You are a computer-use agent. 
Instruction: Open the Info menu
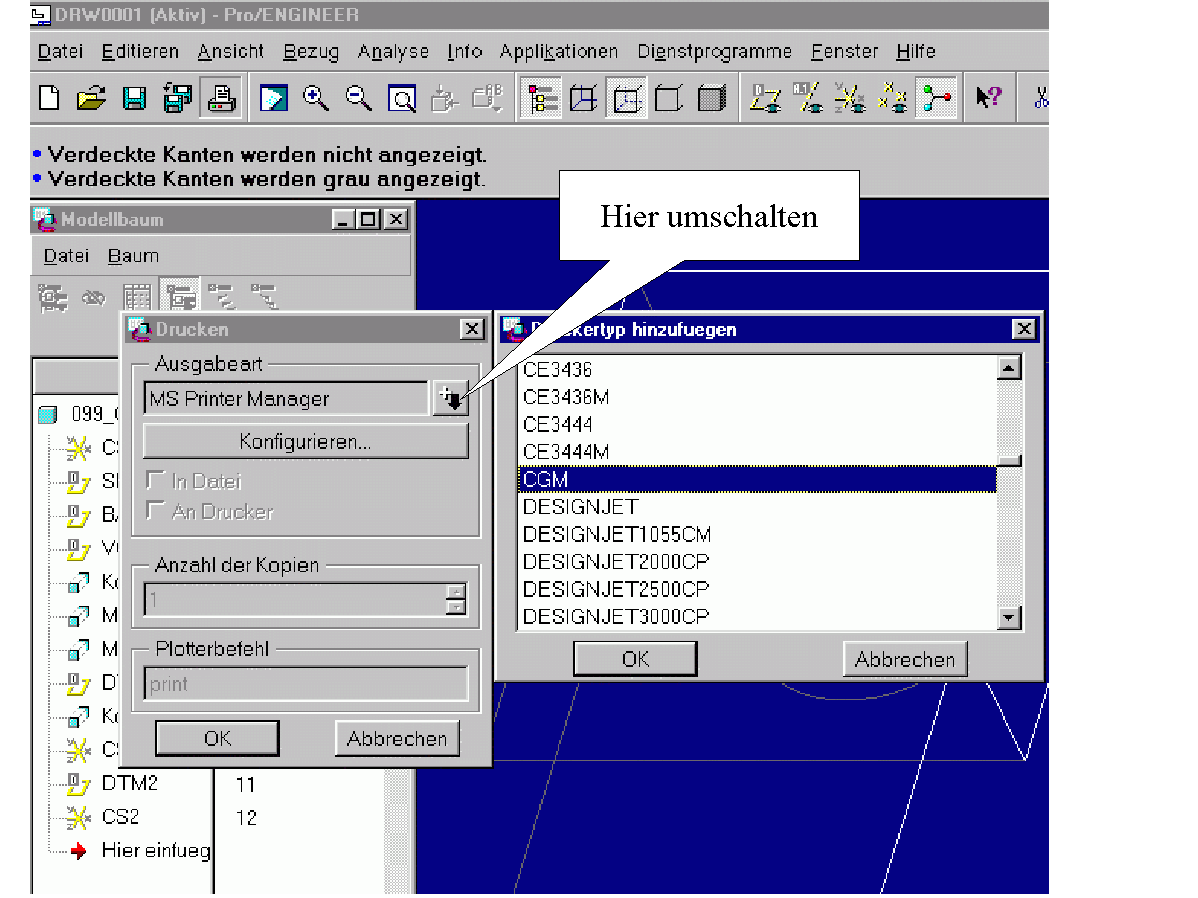coord(465,51)
